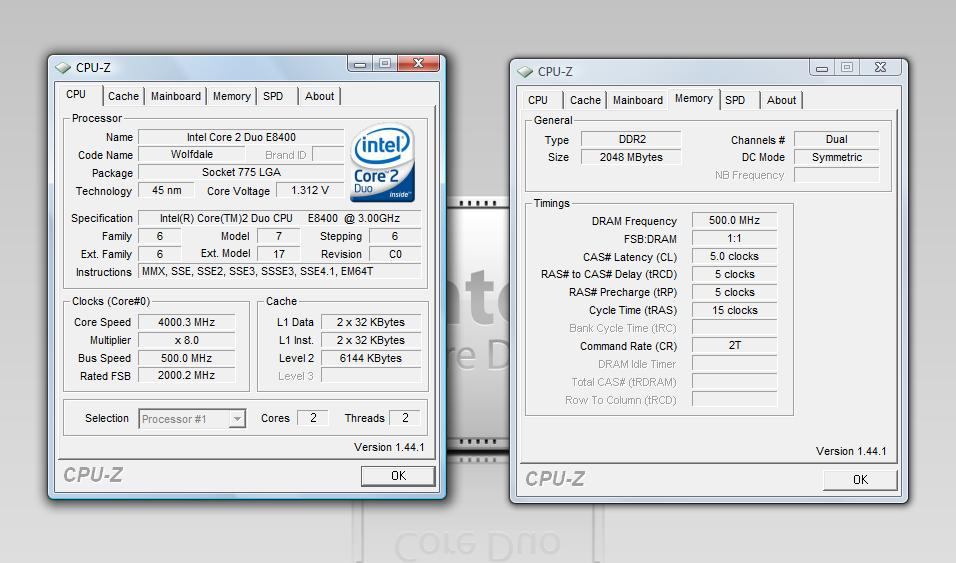Open the Cache tab in the left CPU-Z window
The image size is (956, 563).
click(x=123, y=96)
